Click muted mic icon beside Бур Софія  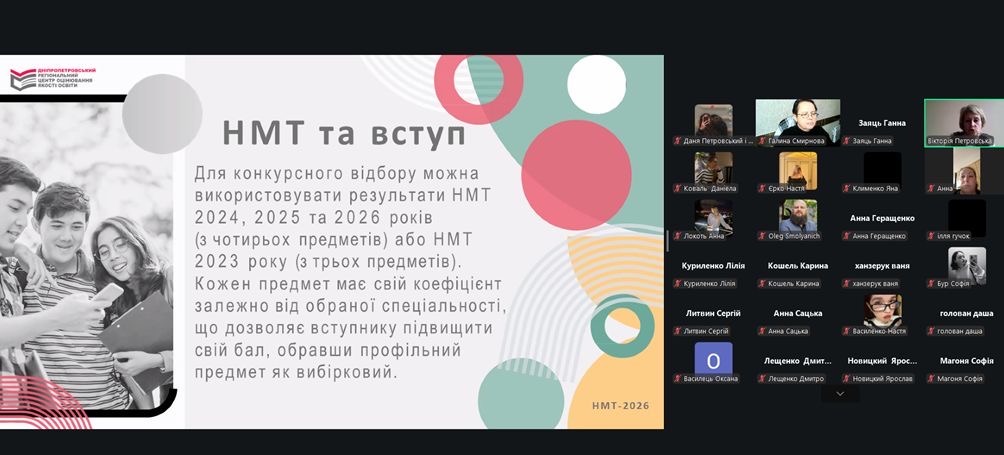tap(931, 284)
